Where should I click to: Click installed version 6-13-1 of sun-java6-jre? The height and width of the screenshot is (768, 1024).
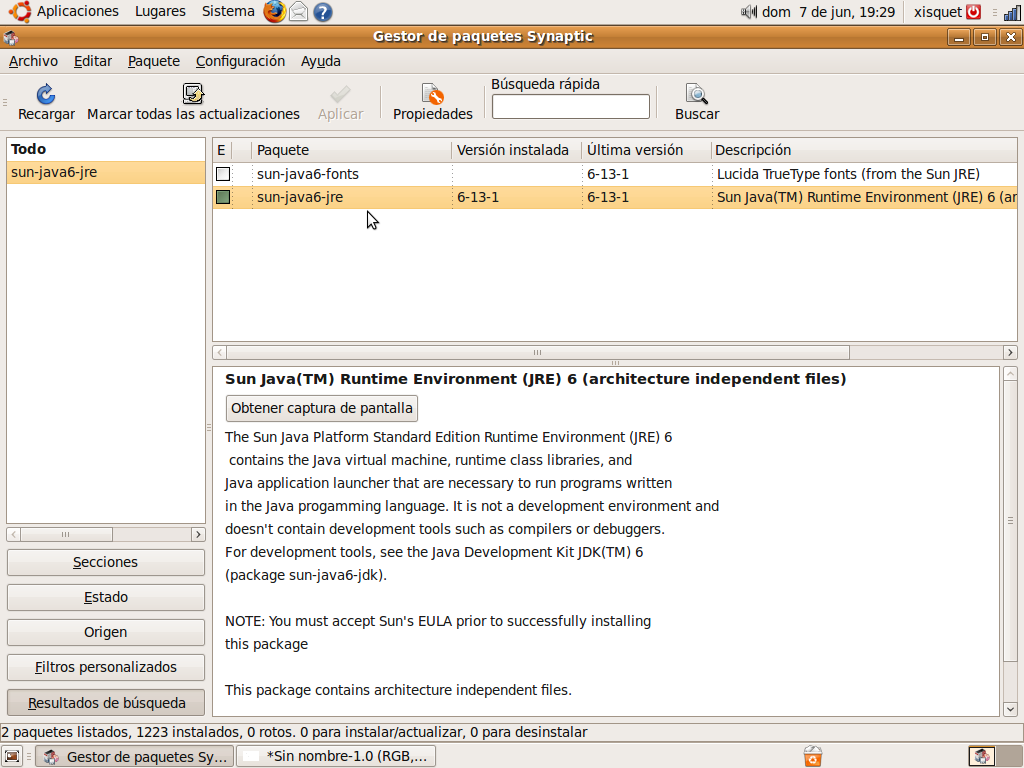click(478, 197)
